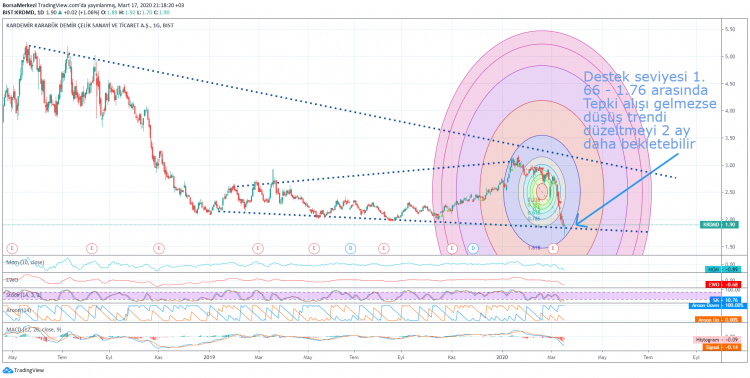Image resolution: width=750 pixels, height=378 pixels.
Task: Click the 1.50 price axis label
Action: point(730,247)
